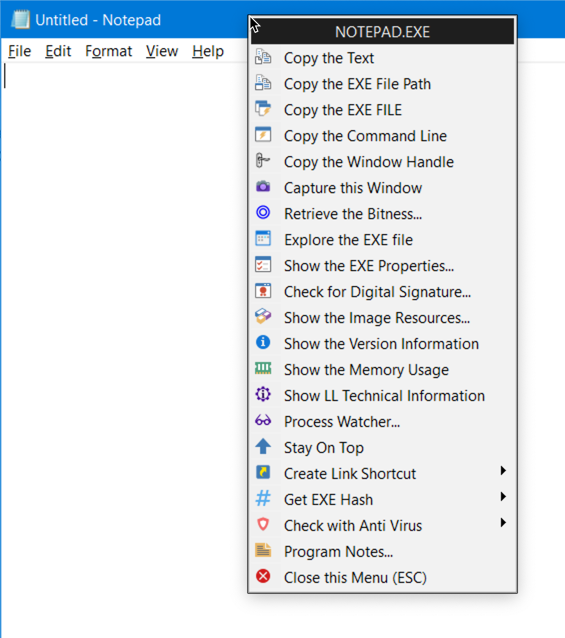Viewport: 565px width, 638px height.
Task: Open the Format menu in Notepad
Action: click(x=108, y=51)
